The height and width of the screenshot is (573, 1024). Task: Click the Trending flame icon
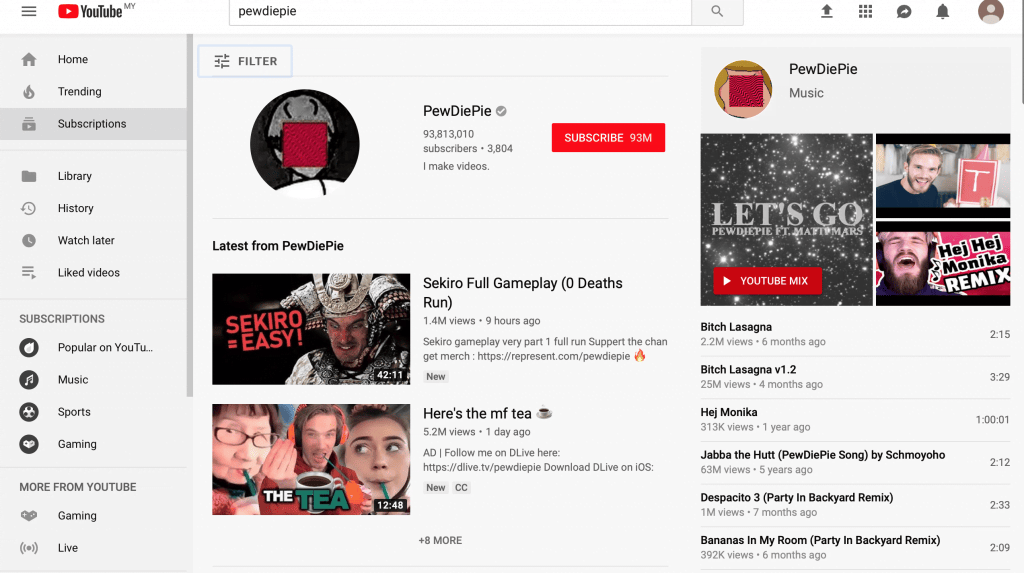(29, 91)
